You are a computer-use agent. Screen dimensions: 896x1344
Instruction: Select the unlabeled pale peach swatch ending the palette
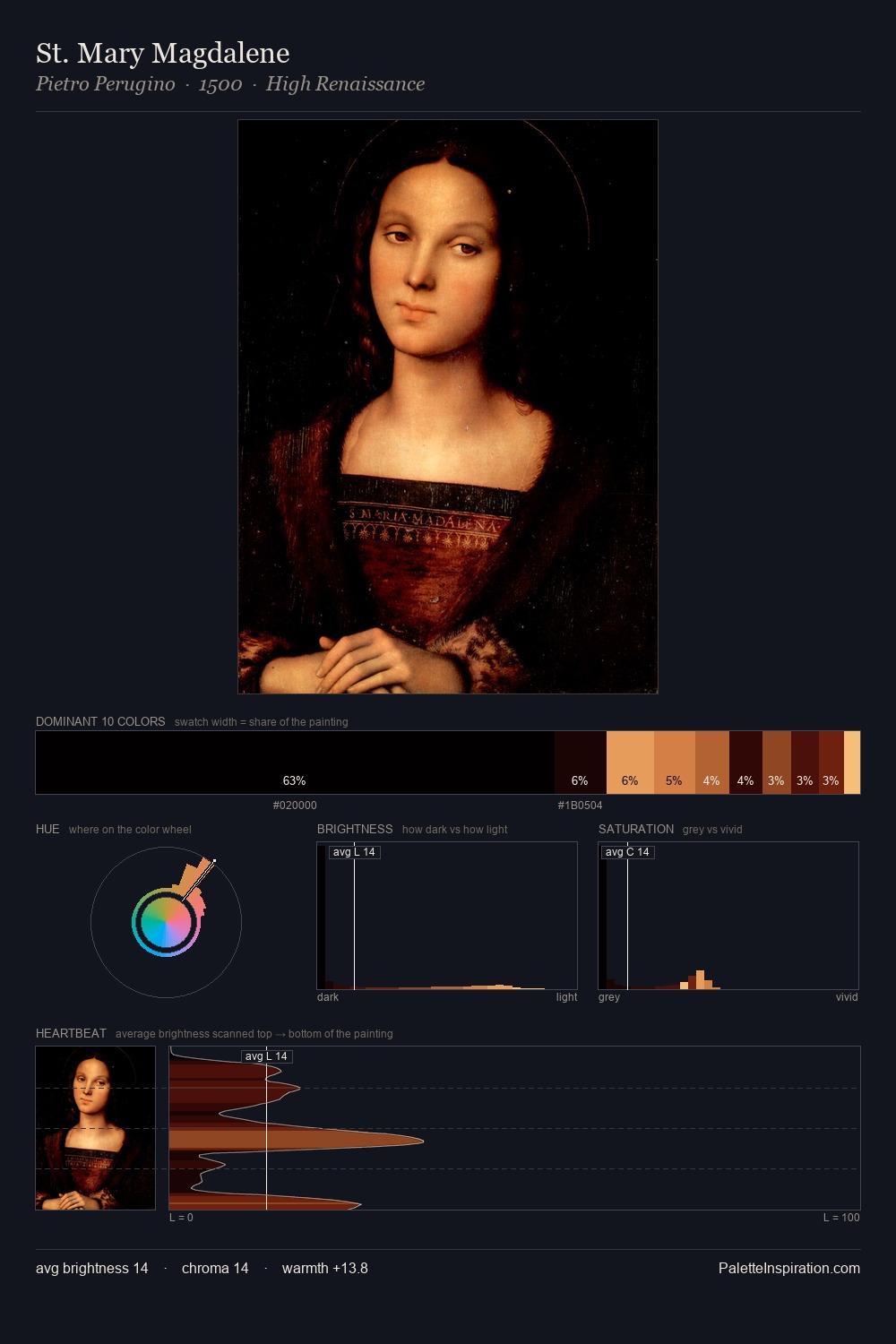pyautogui.click(x=852, y=762)
